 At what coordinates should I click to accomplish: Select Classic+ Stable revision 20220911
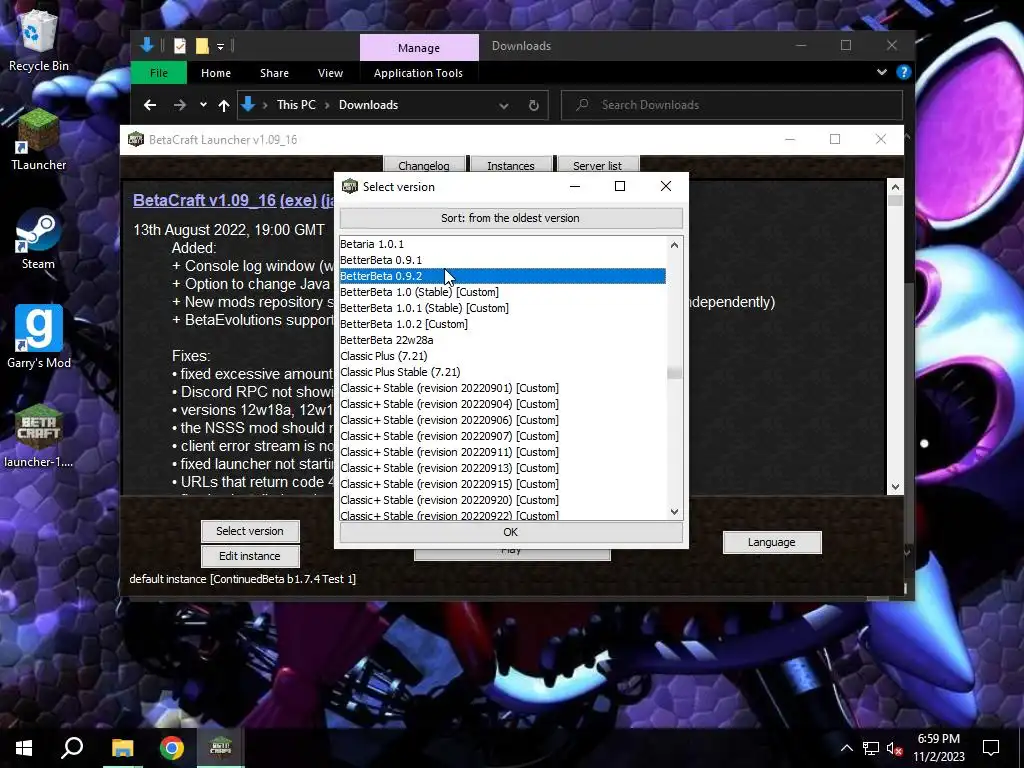coord(503,452)
